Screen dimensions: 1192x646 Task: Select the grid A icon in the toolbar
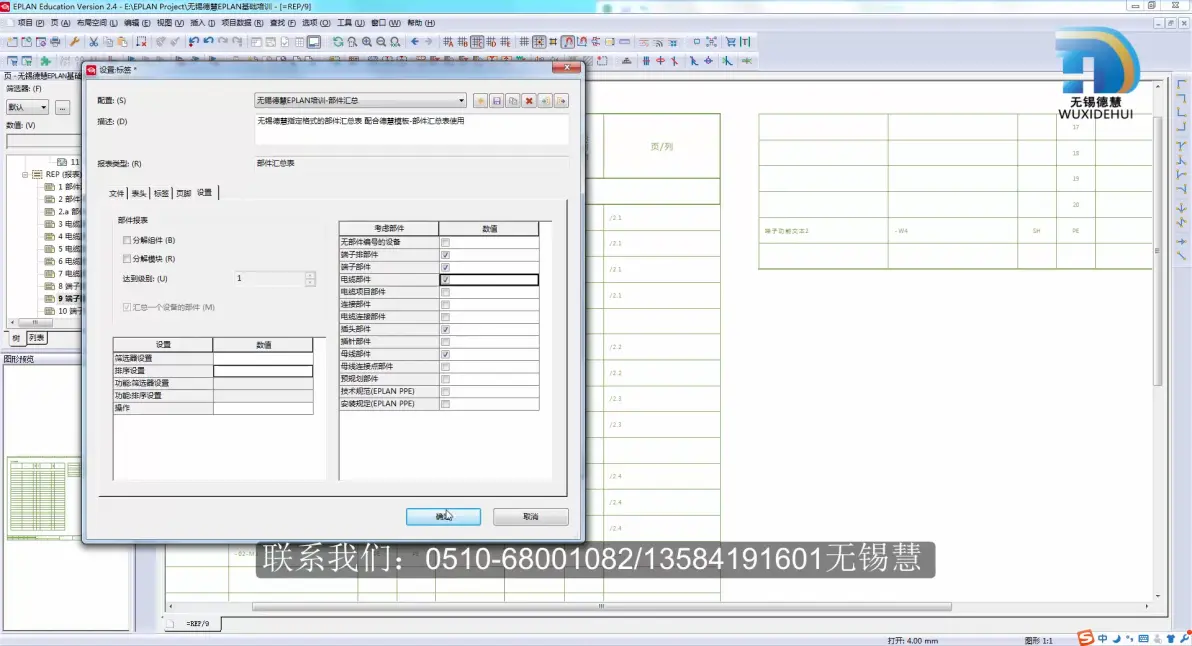[x=448, y=42]
